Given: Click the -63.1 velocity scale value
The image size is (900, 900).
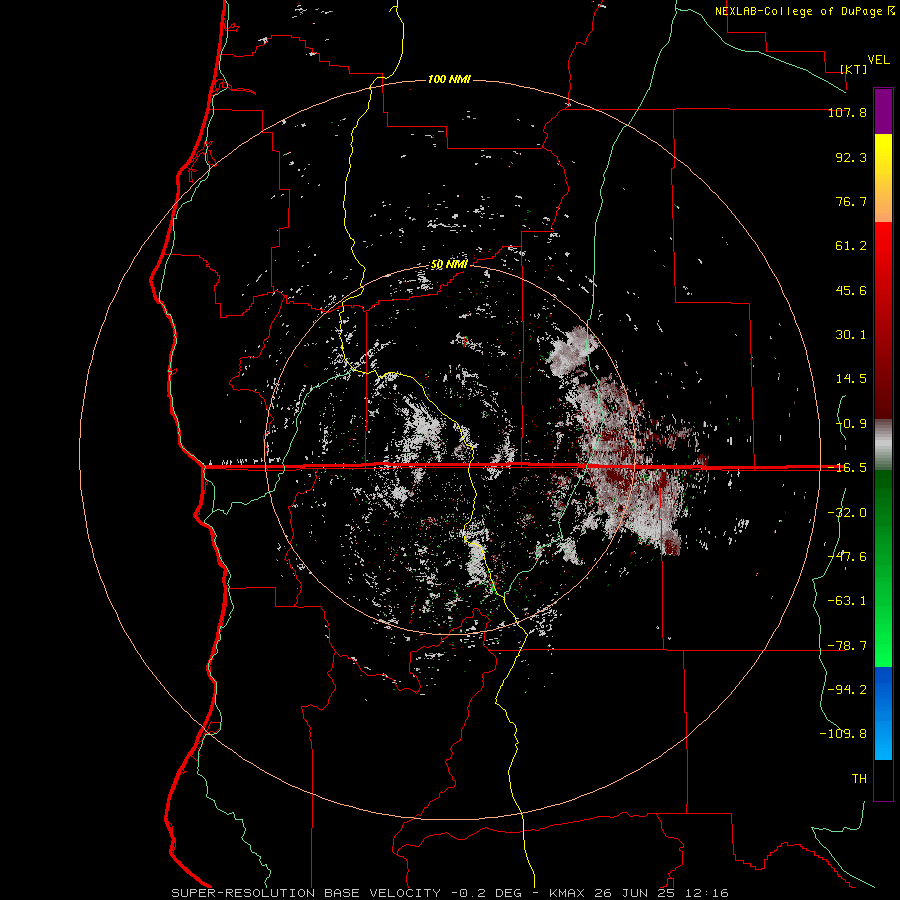Looking at the screenshot, I should point(847,601).
